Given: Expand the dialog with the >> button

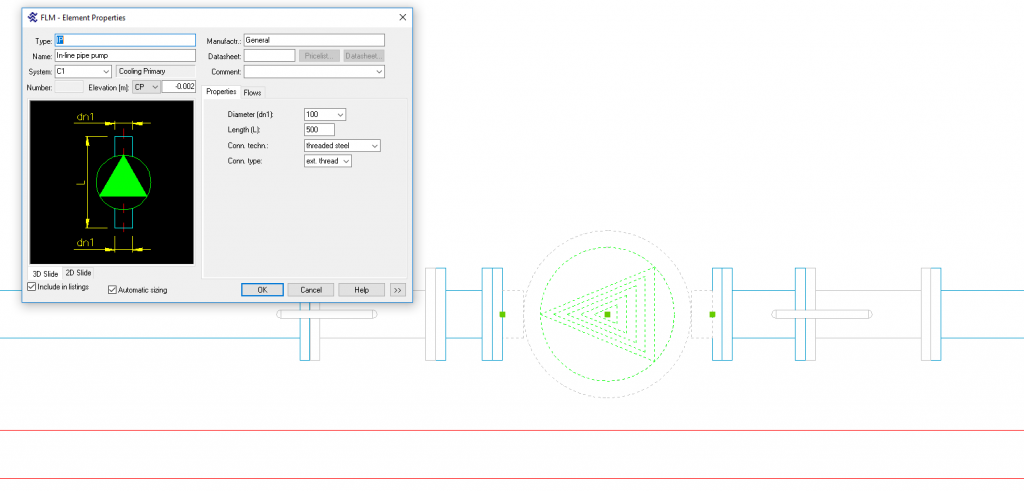Looking at the screenshot, I should point(397,290).
